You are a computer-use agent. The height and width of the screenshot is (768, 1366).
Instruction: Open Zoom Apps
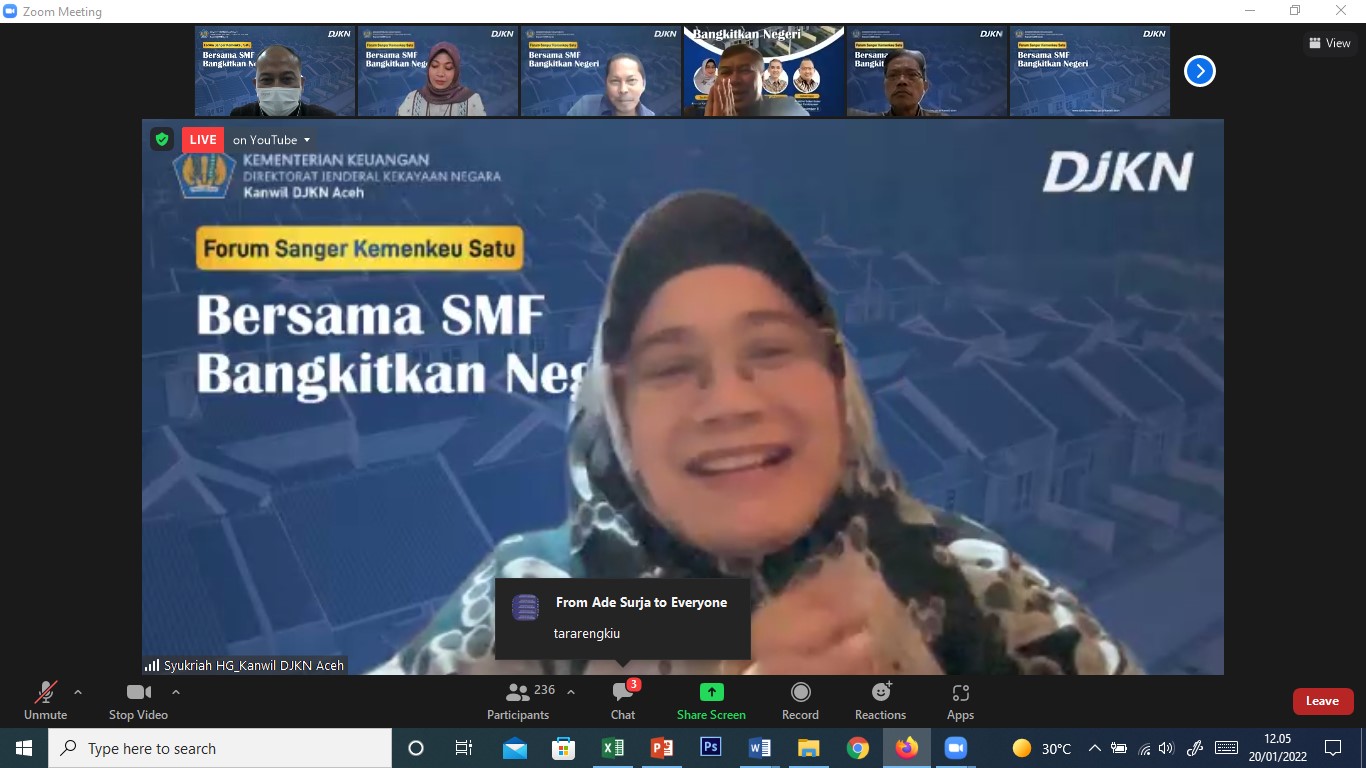click(960, 700)
